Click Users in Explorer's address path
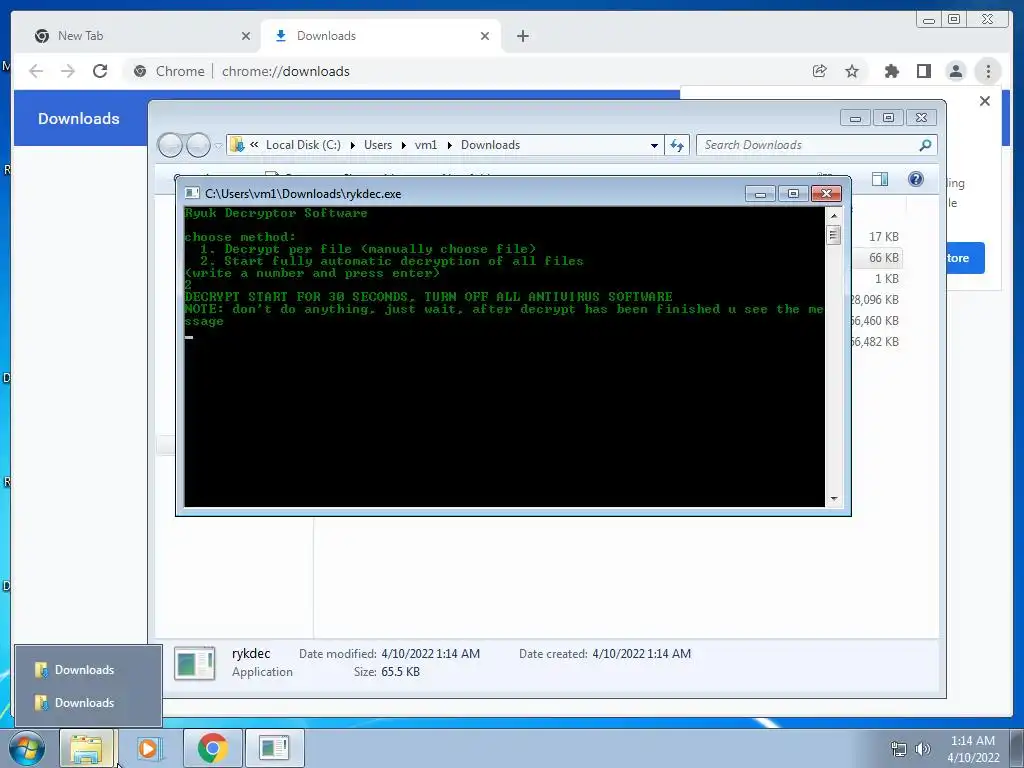 (378, 145)
